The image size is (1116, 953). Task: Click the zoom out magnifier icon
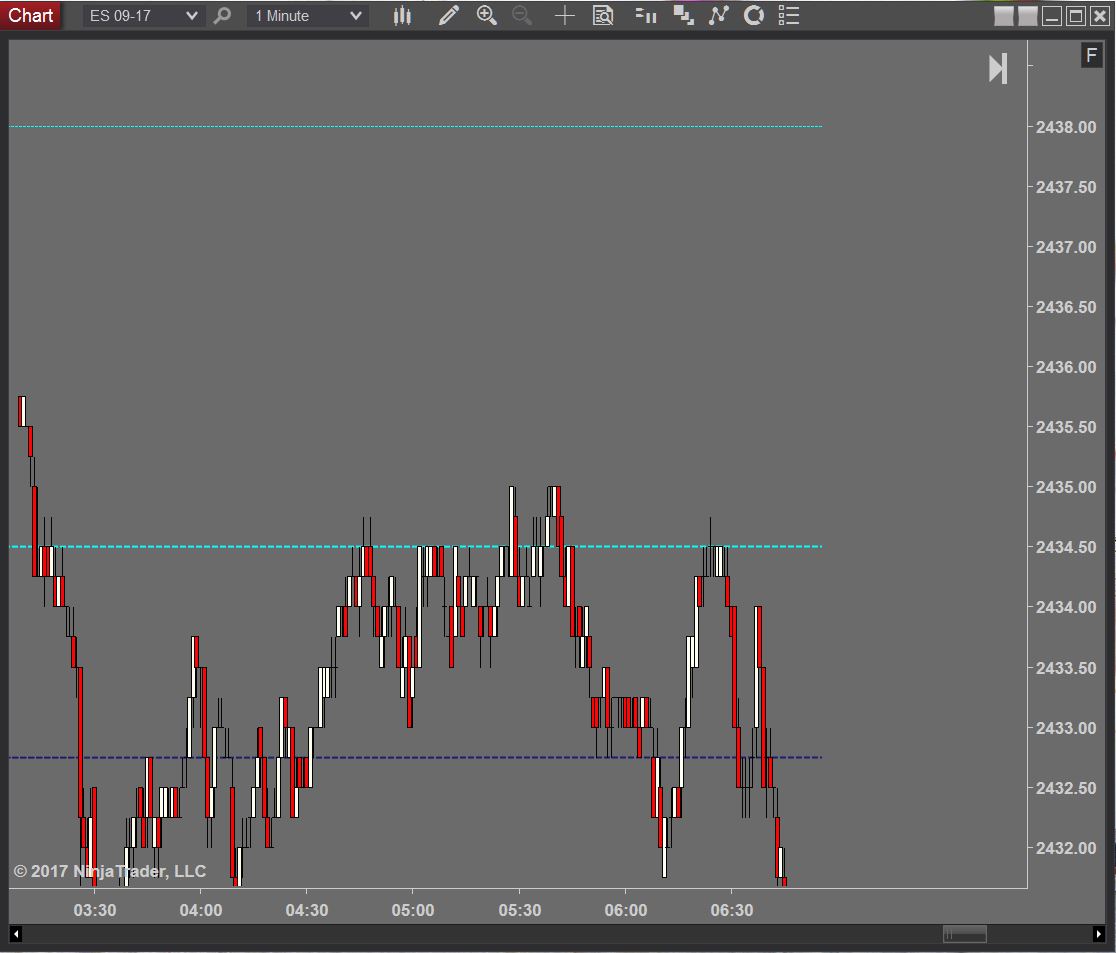click(x=522, y=16)
